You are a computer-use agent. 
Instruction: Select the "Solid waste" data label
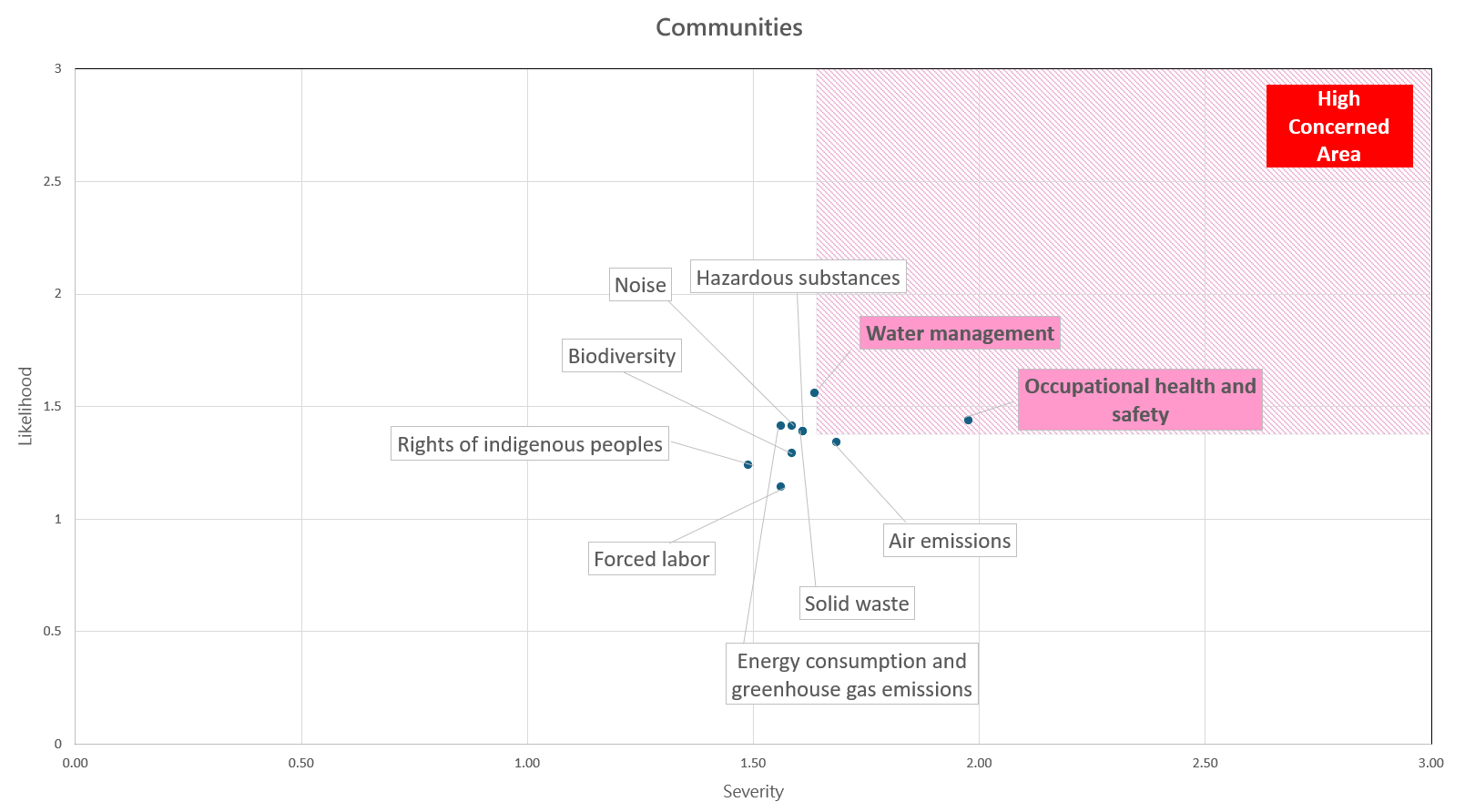coord(856,604)
